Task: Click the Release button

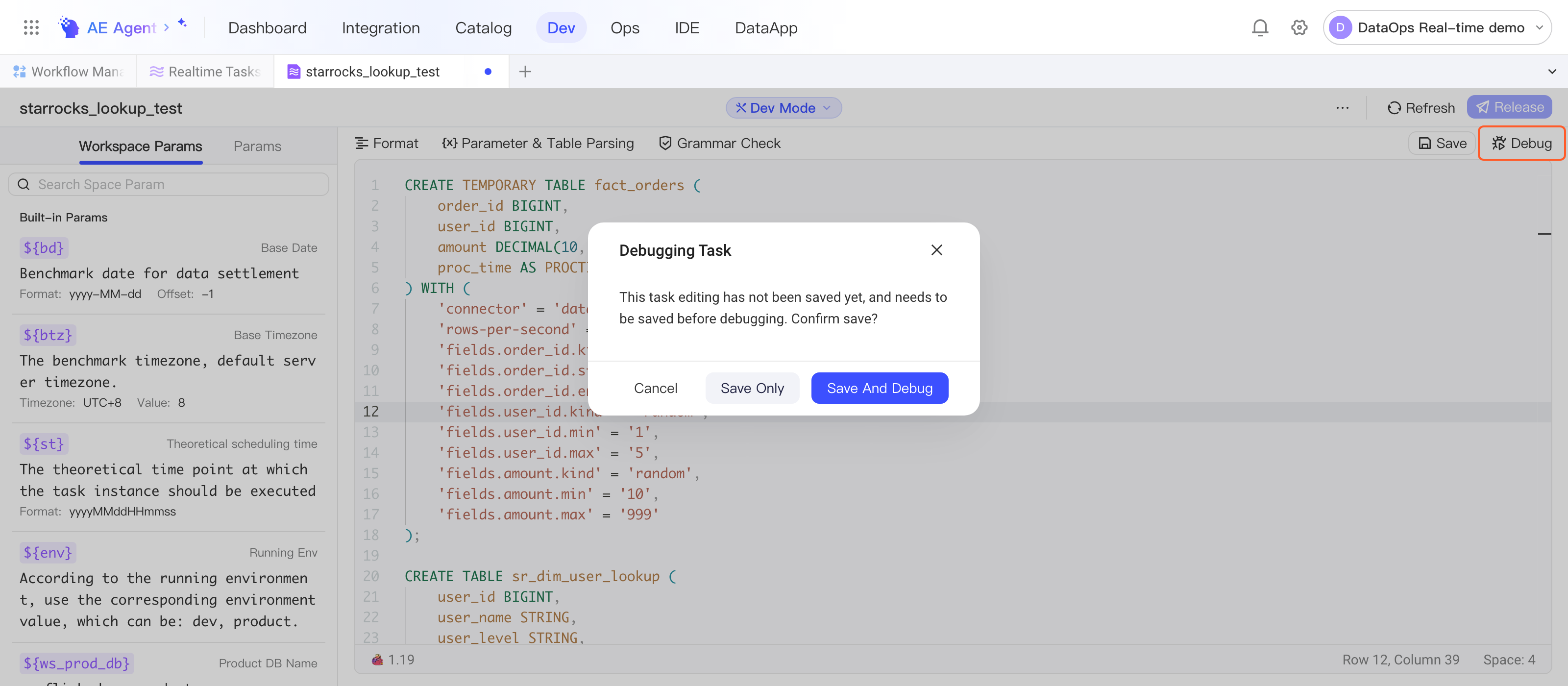Action: (1509, 107)
